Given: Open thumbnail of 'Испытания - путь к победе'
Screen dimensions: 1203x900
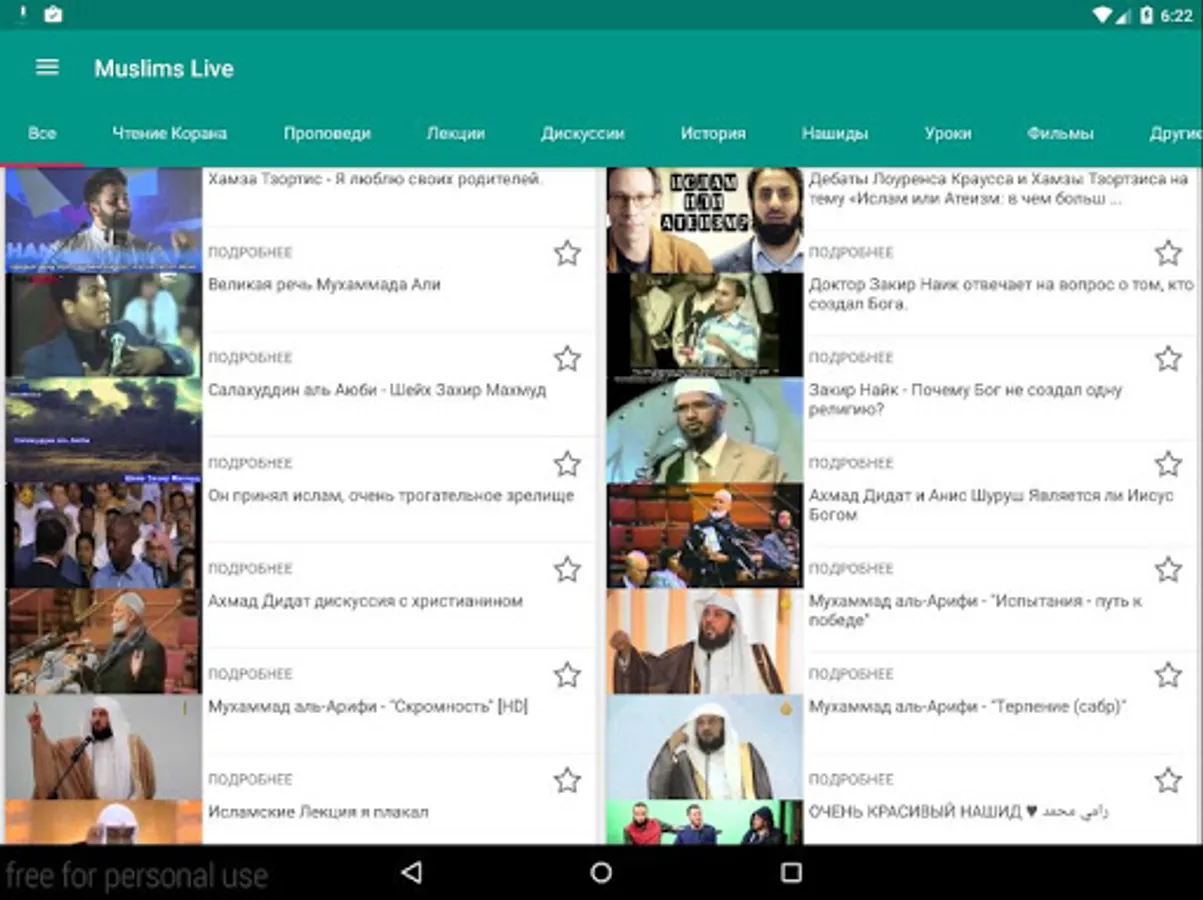Looking at the screenshot, I should pos(705,641).
